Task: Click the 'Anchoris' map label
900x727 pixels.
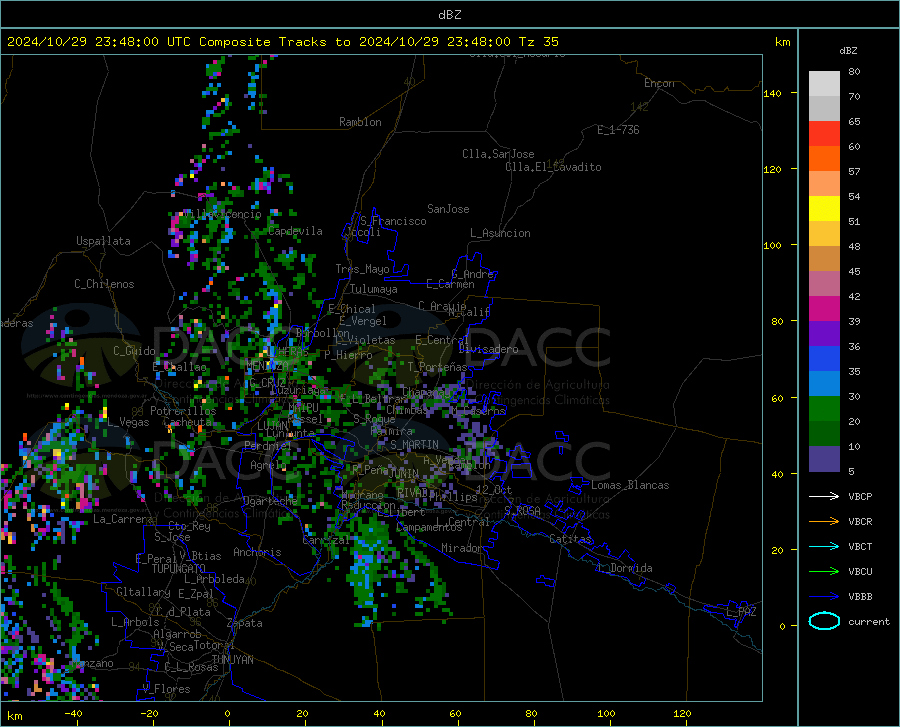Action: 257,553
